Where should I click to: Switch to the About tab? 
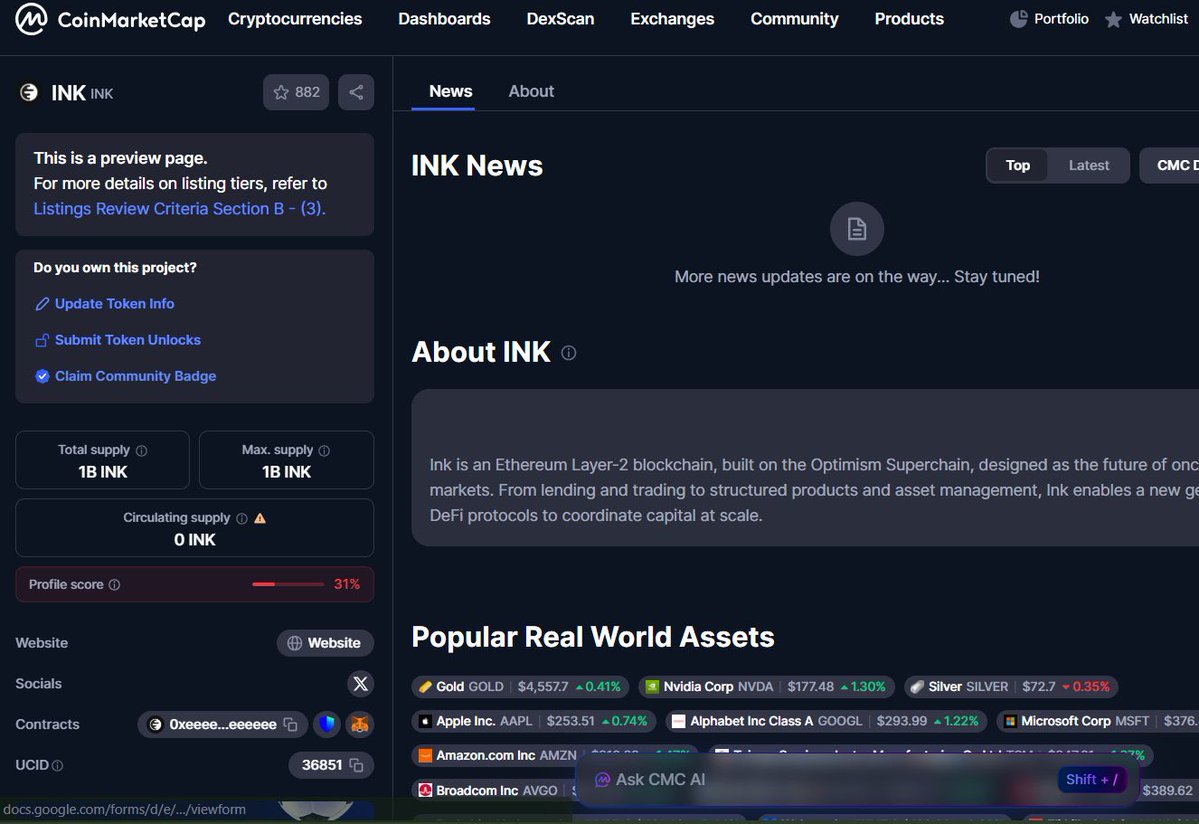coord(531,92)
